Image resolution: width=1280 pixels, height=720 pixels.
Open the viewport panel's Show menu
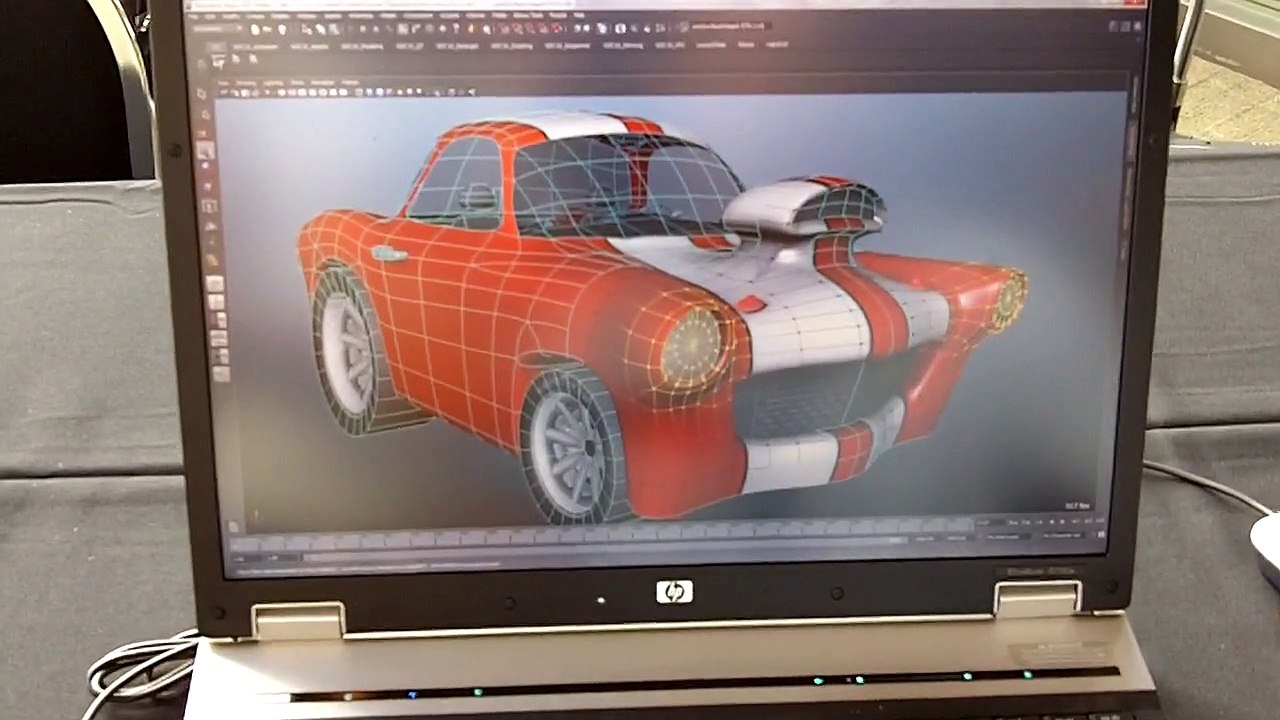(296, 81)
